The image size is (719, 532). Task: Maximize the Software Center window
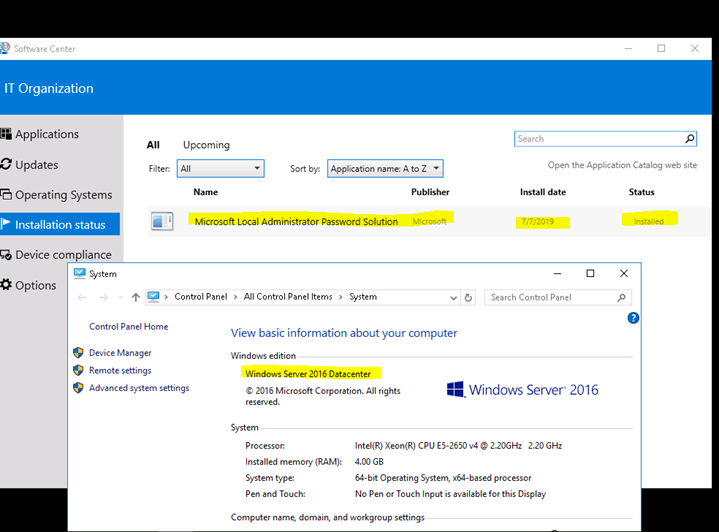pyautogui.click(x=661, y=48)
